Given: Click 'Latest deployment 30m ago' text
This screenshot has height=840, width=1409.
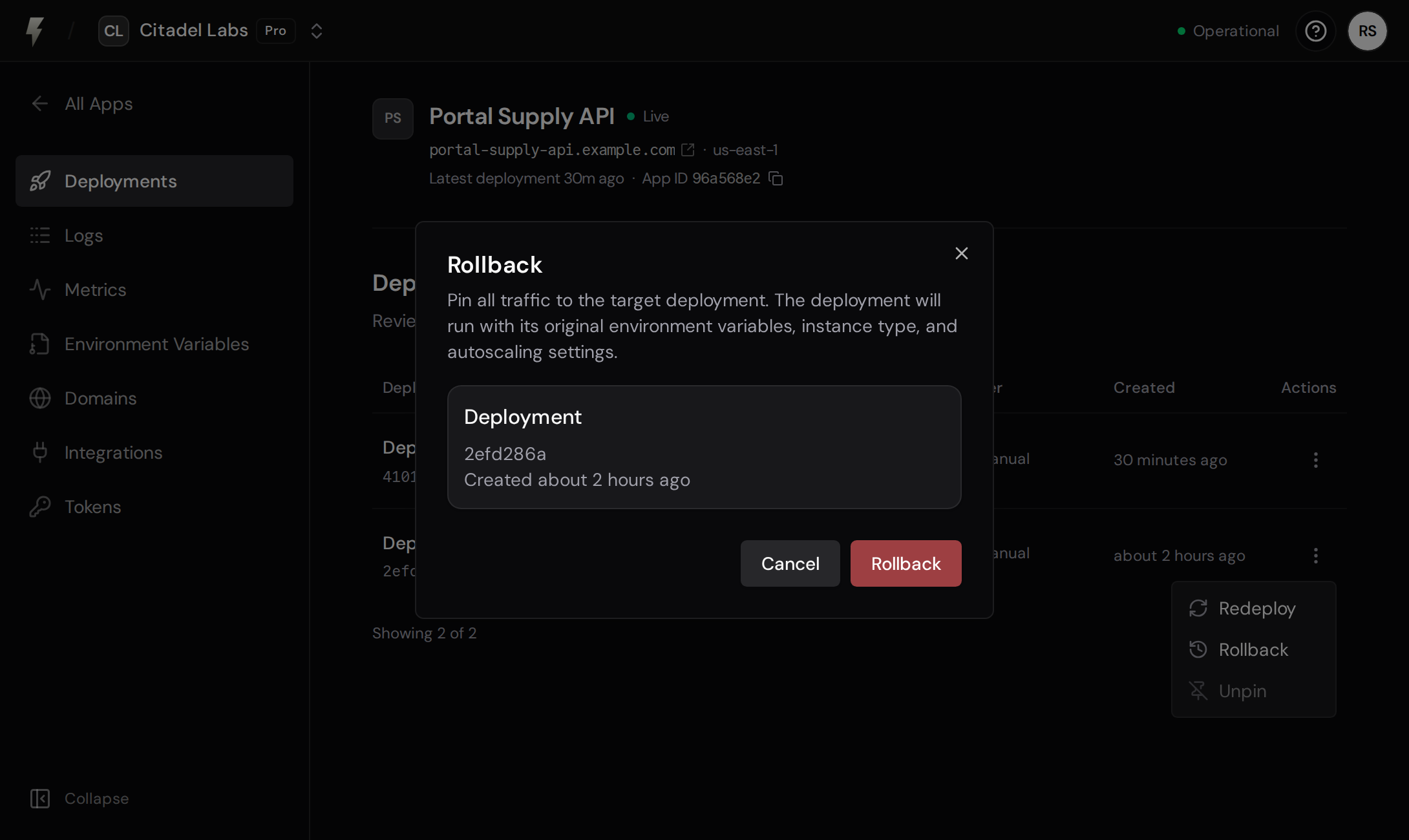Looking at the screenshot, I should point(527,178).
